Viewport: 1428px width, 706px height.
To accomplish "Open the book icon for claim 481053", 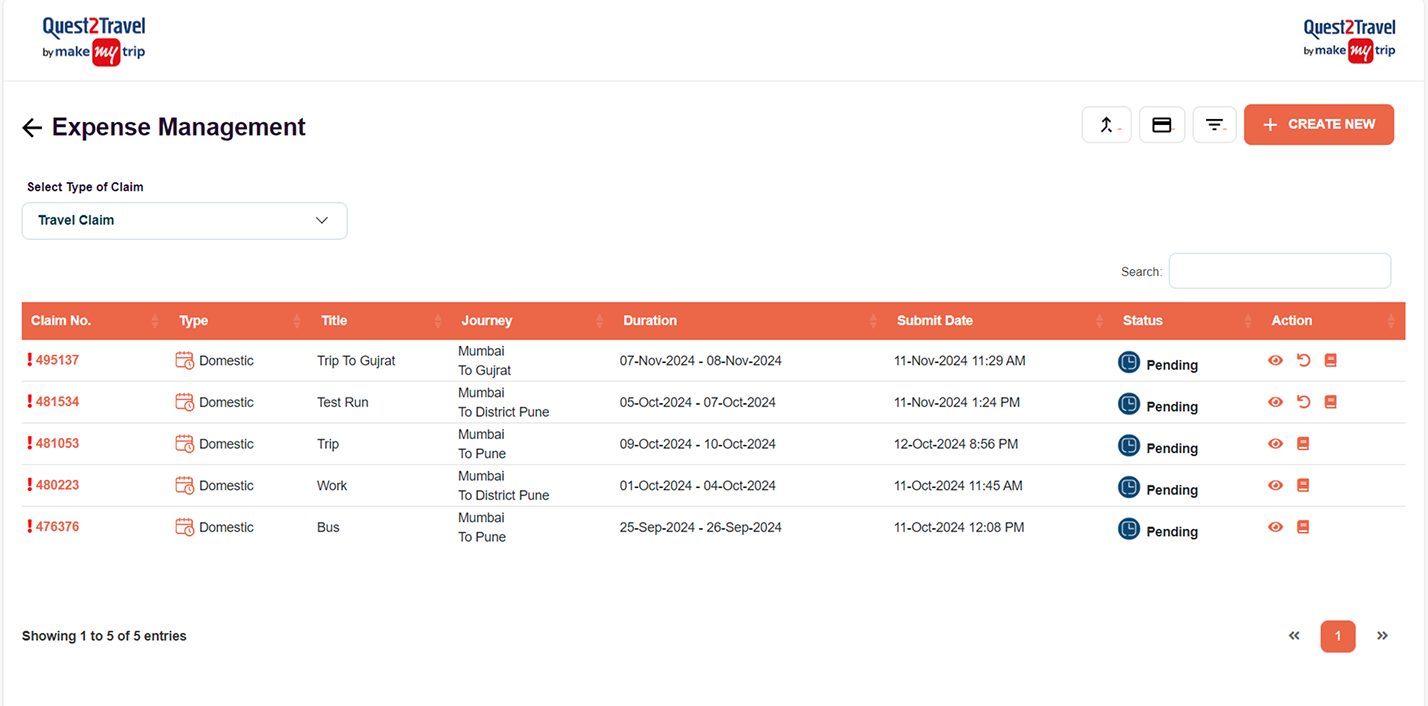I will click(1303, 444).
